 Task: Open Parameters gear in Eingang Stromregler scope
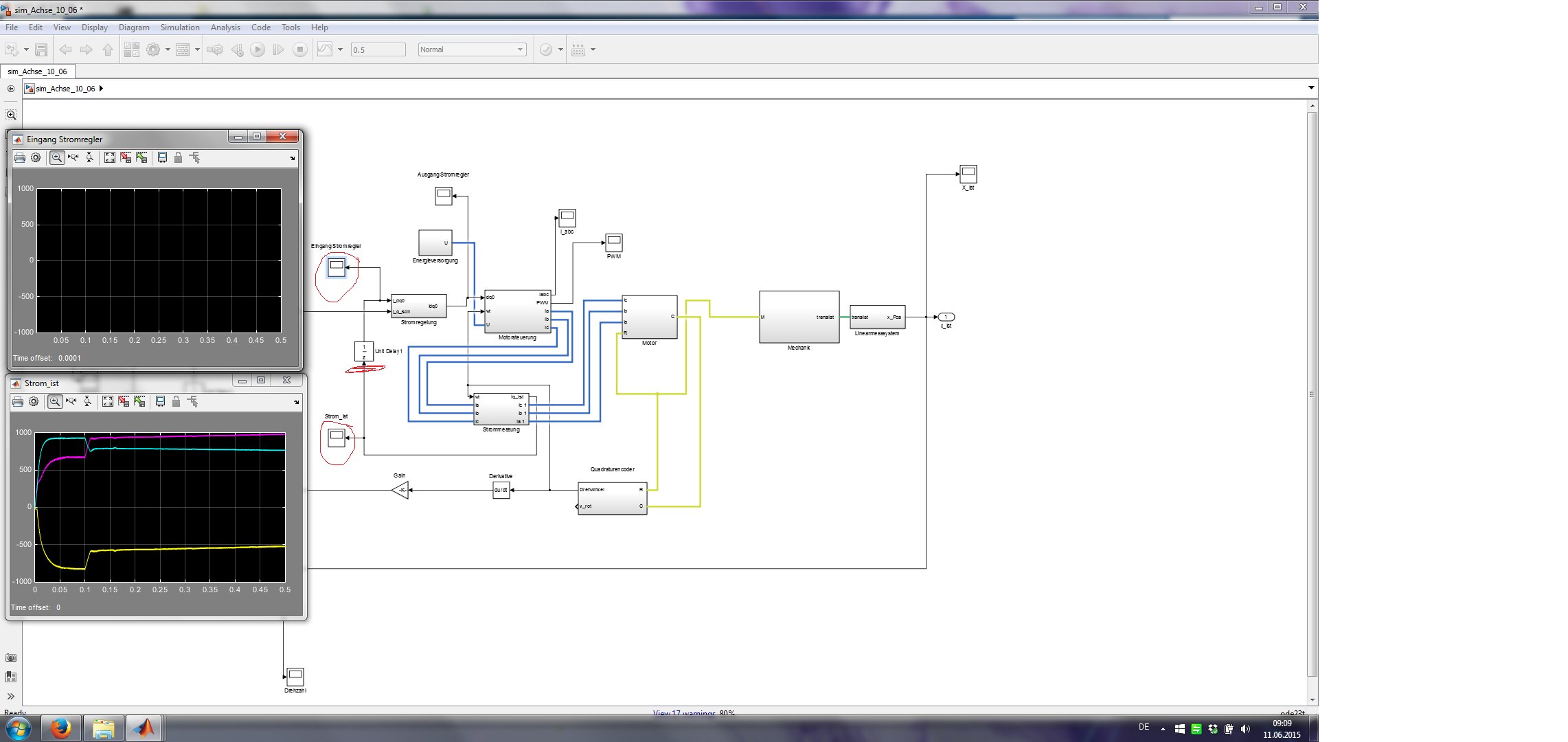coord(36,158)
